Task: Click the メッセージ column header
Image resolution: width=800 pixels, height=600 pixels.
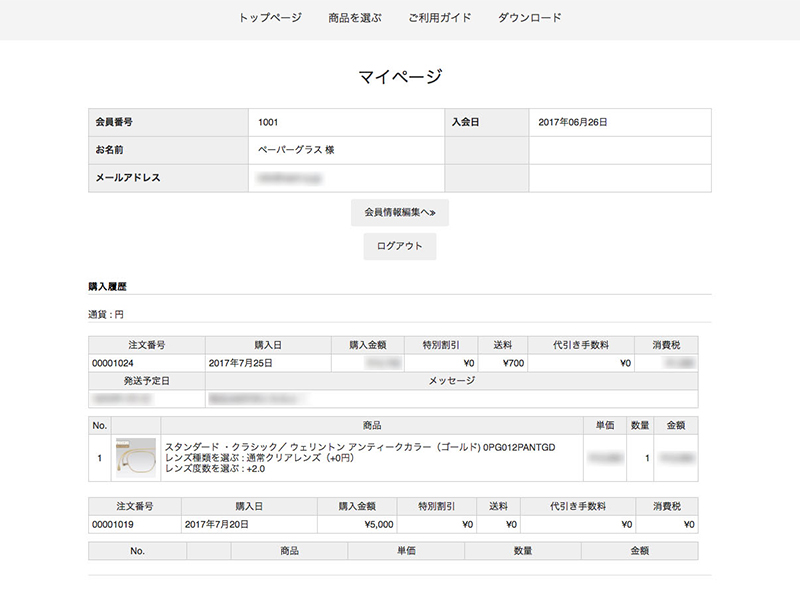Action: point(452,381)
